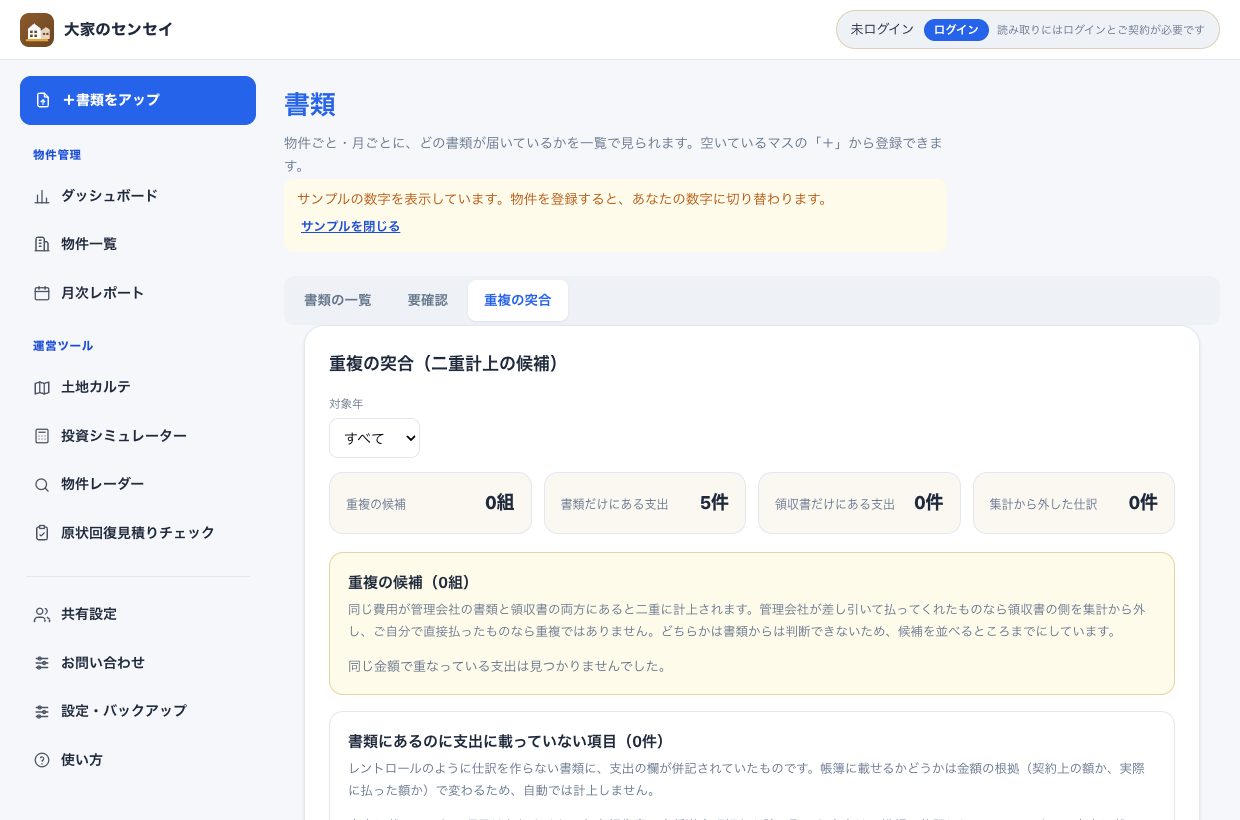Viewport: 1240px width, 820px height.
Task: Click the 読み取りにはログインとご契約が必要です notice
Action: [1101, 30]
